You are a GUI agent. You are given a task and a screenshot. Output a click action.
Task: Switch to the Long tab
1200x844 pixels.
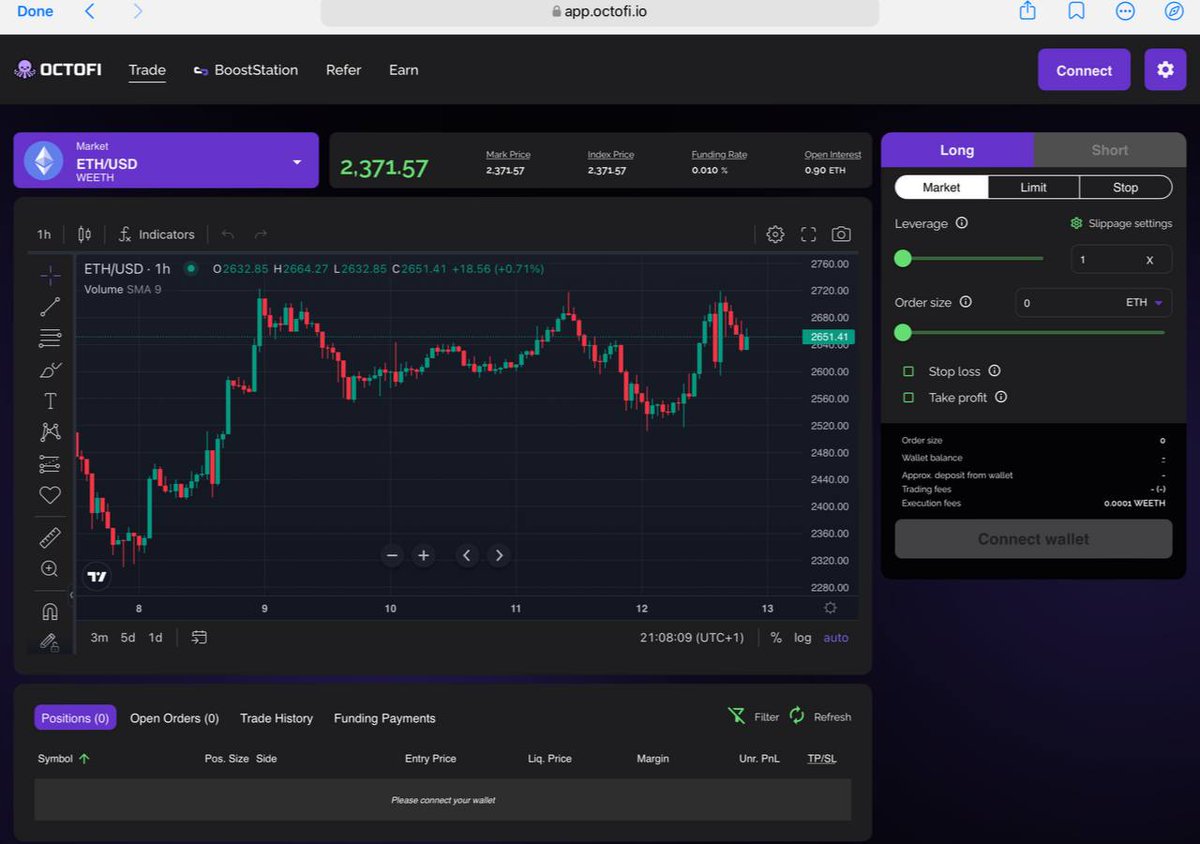coord(957,150)
